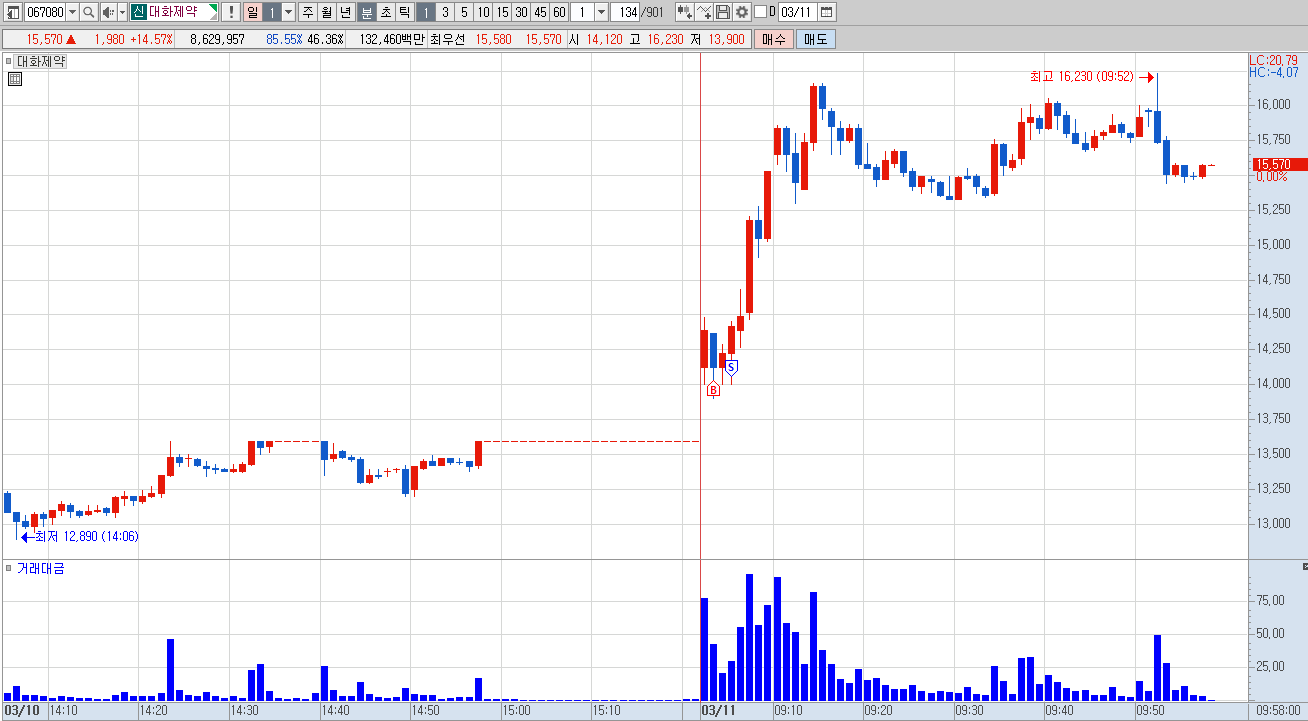Screen dimensions: 1308x721
Task: Click the small square marker beside 대화제약 label
Action: pos(9,61)
